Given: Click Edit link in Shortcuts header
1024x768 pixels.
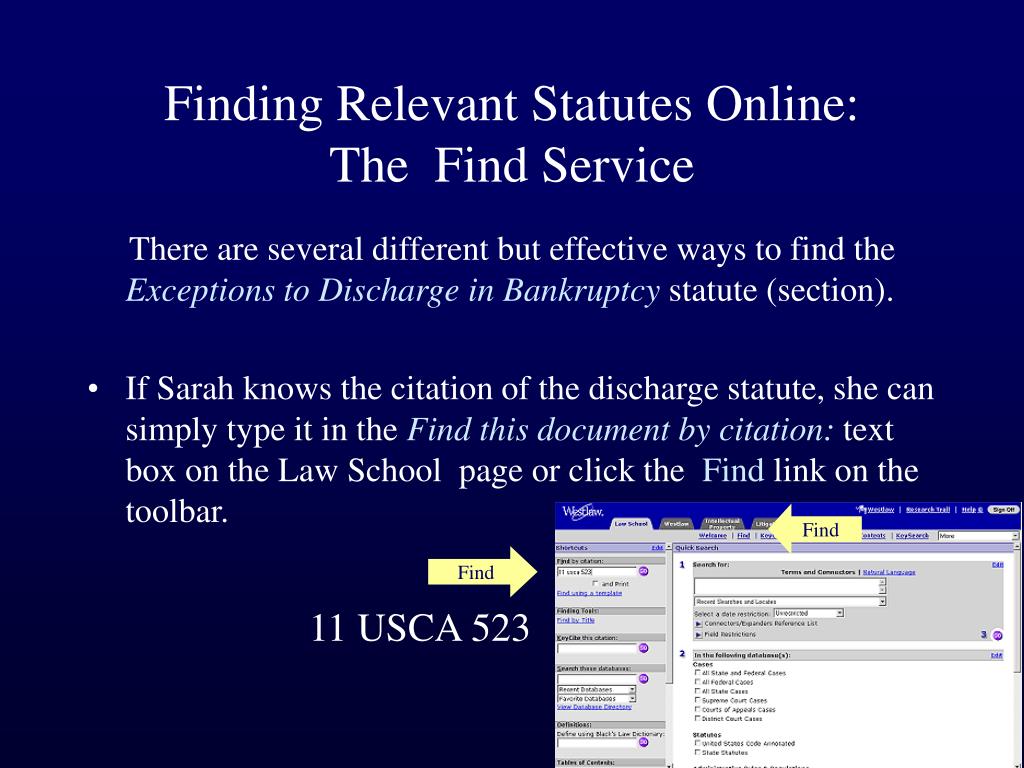Looking at the screenshot, I should click(x=657, y=548).
